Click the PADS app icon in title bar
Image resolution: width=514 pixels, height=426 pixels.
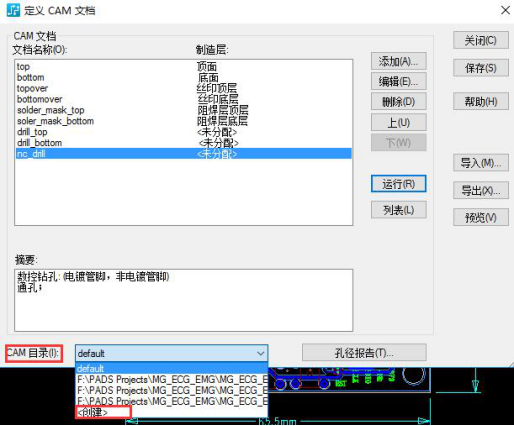14,11
